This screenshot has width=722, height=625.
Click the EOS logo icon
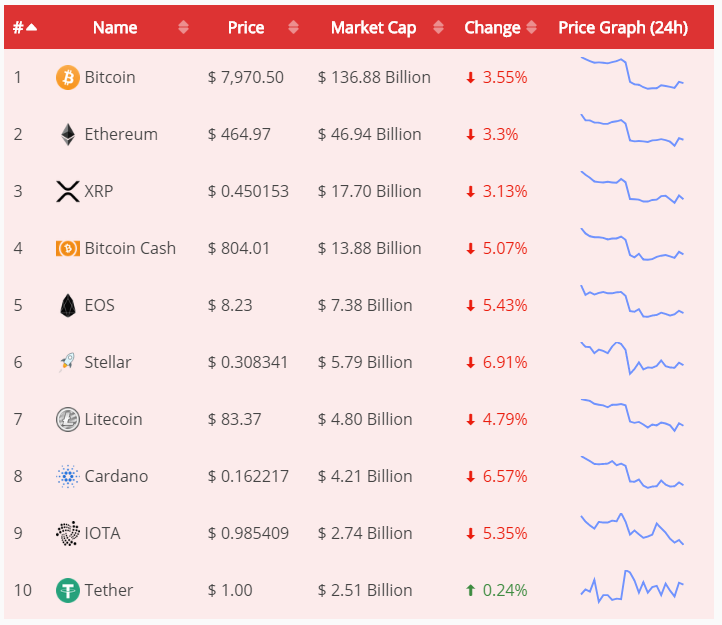pyautogui.click(x=67, y=305)
